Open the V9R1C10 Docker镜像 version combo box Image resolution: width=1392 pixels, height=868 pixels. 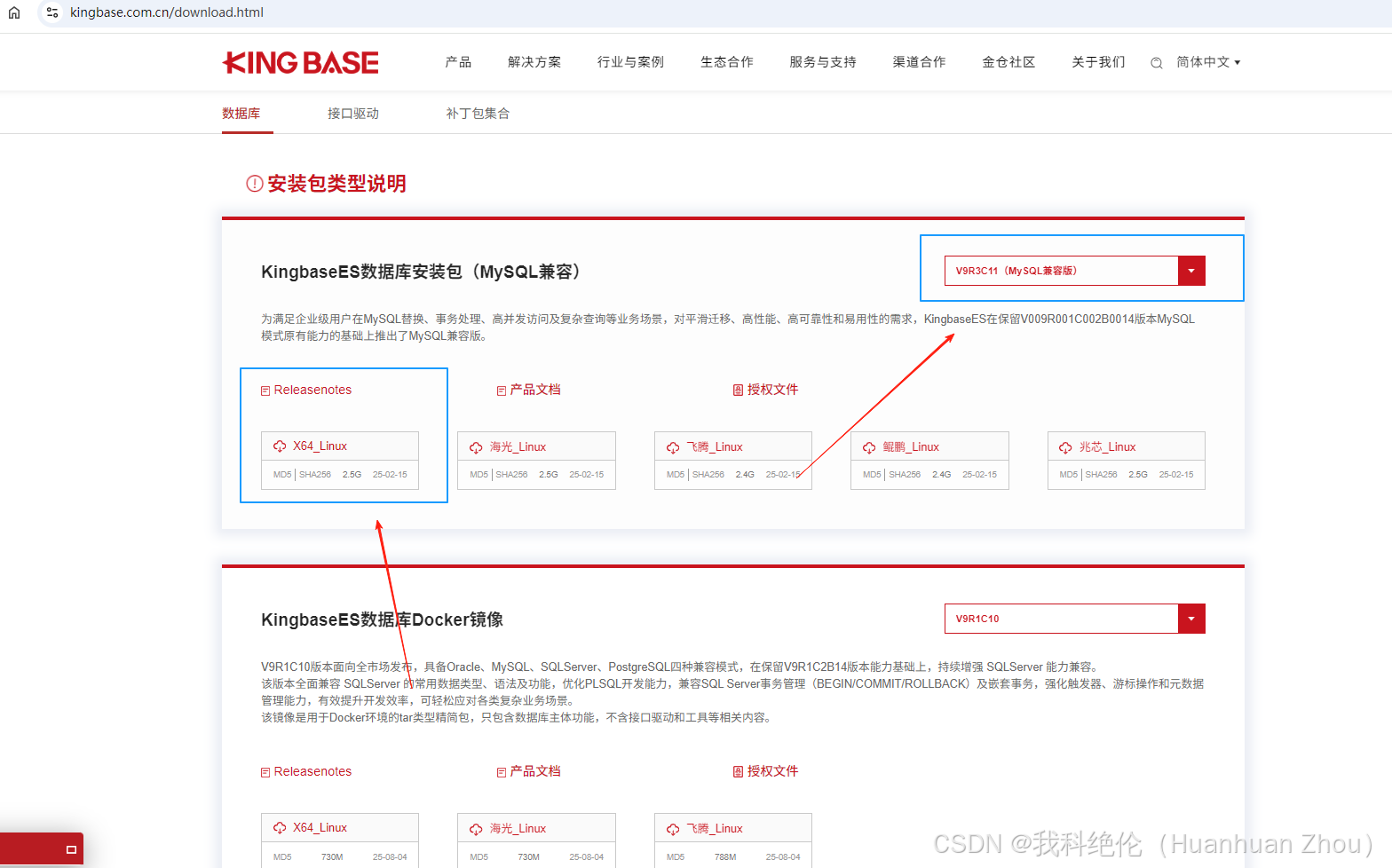click(x=1075, y=619)
